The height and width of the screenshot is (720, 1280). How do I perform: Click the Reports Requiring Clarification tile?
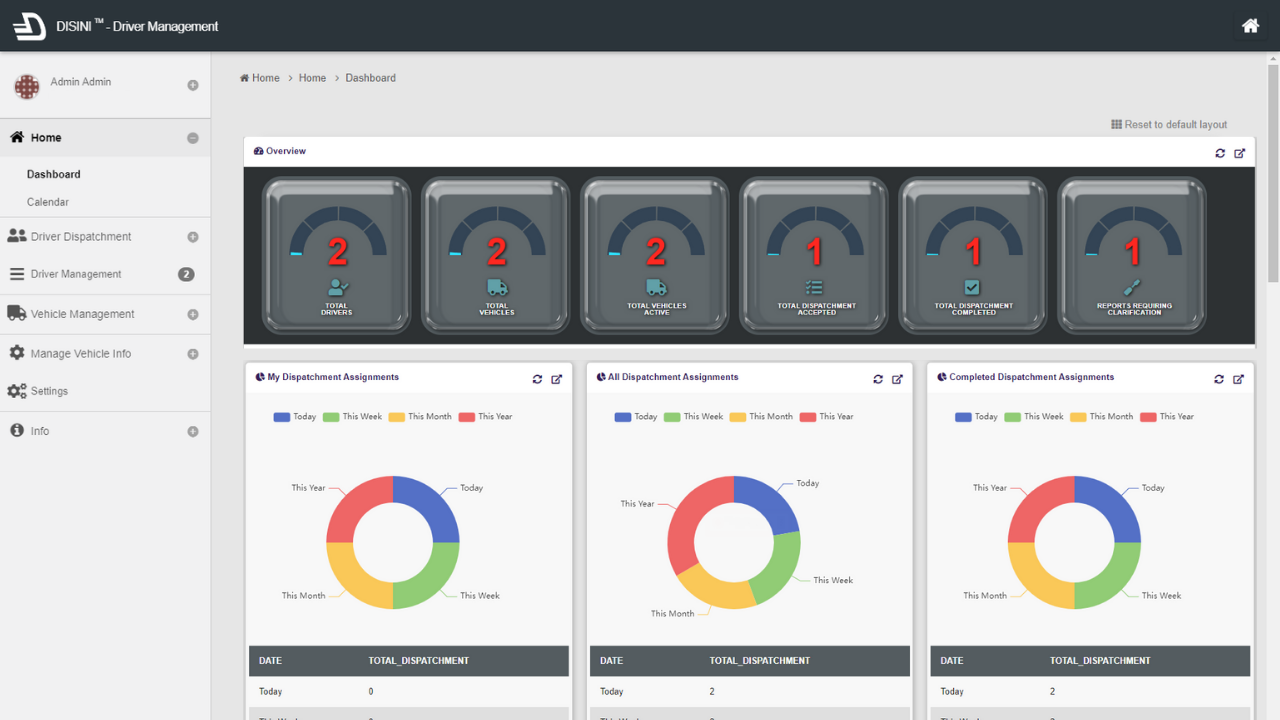(1133, 255)
